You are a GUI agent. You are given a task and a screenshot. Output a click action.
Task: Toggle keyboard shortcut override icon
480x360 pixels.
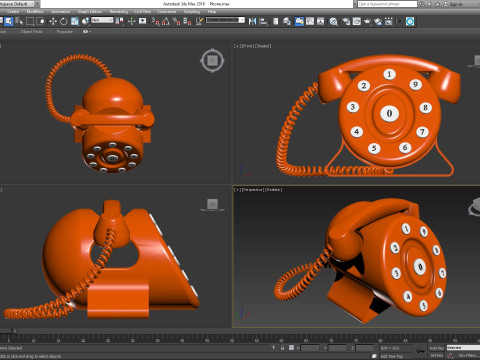click(142, 21)
